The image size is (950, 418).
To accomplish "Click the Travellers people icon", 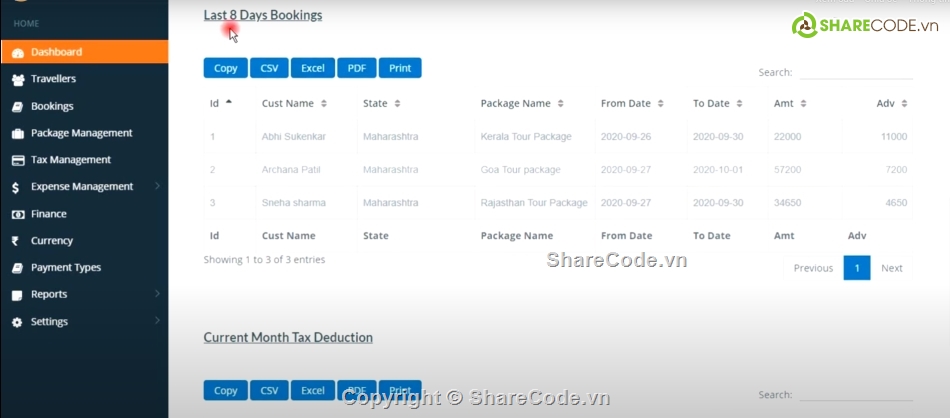I will click(x=18, y=79).
